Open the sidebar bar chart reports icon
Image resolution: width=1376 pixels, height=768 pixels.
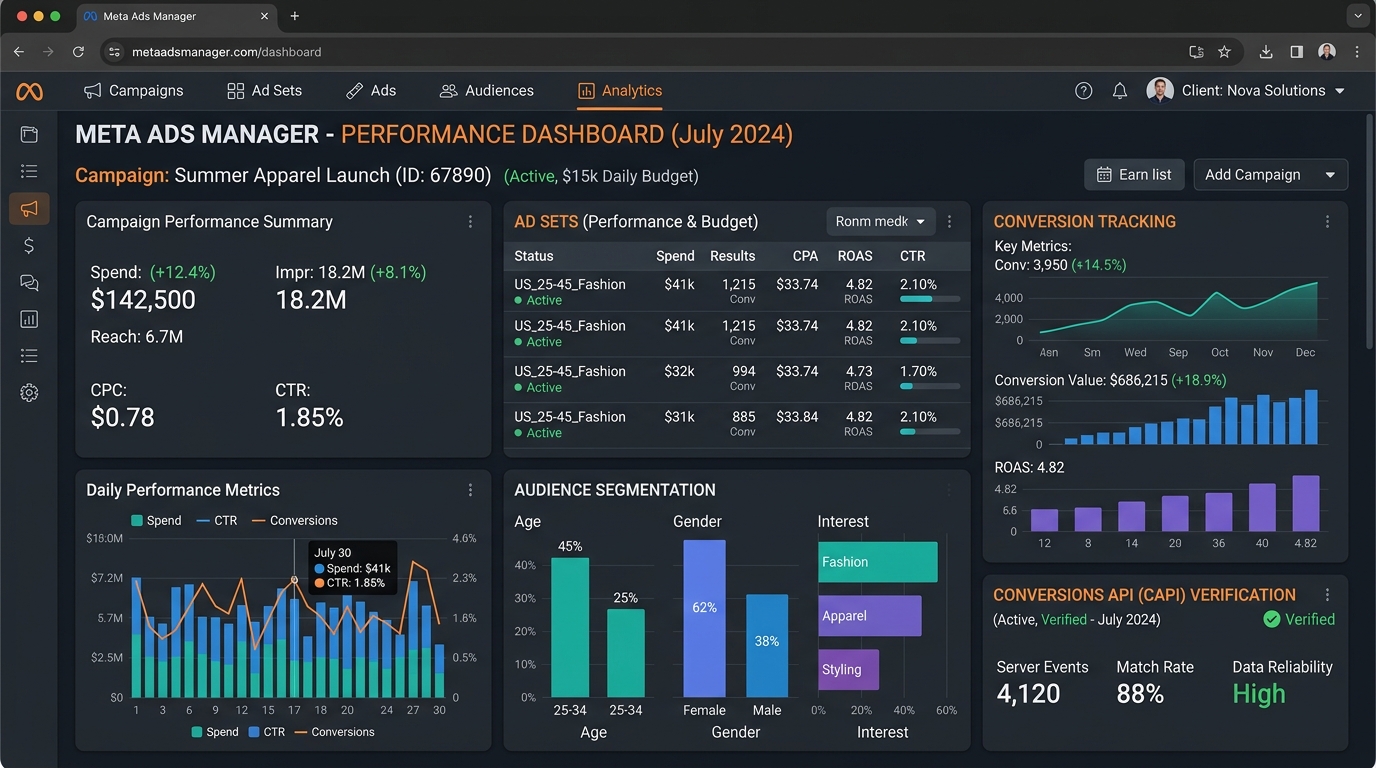(29, 320)
